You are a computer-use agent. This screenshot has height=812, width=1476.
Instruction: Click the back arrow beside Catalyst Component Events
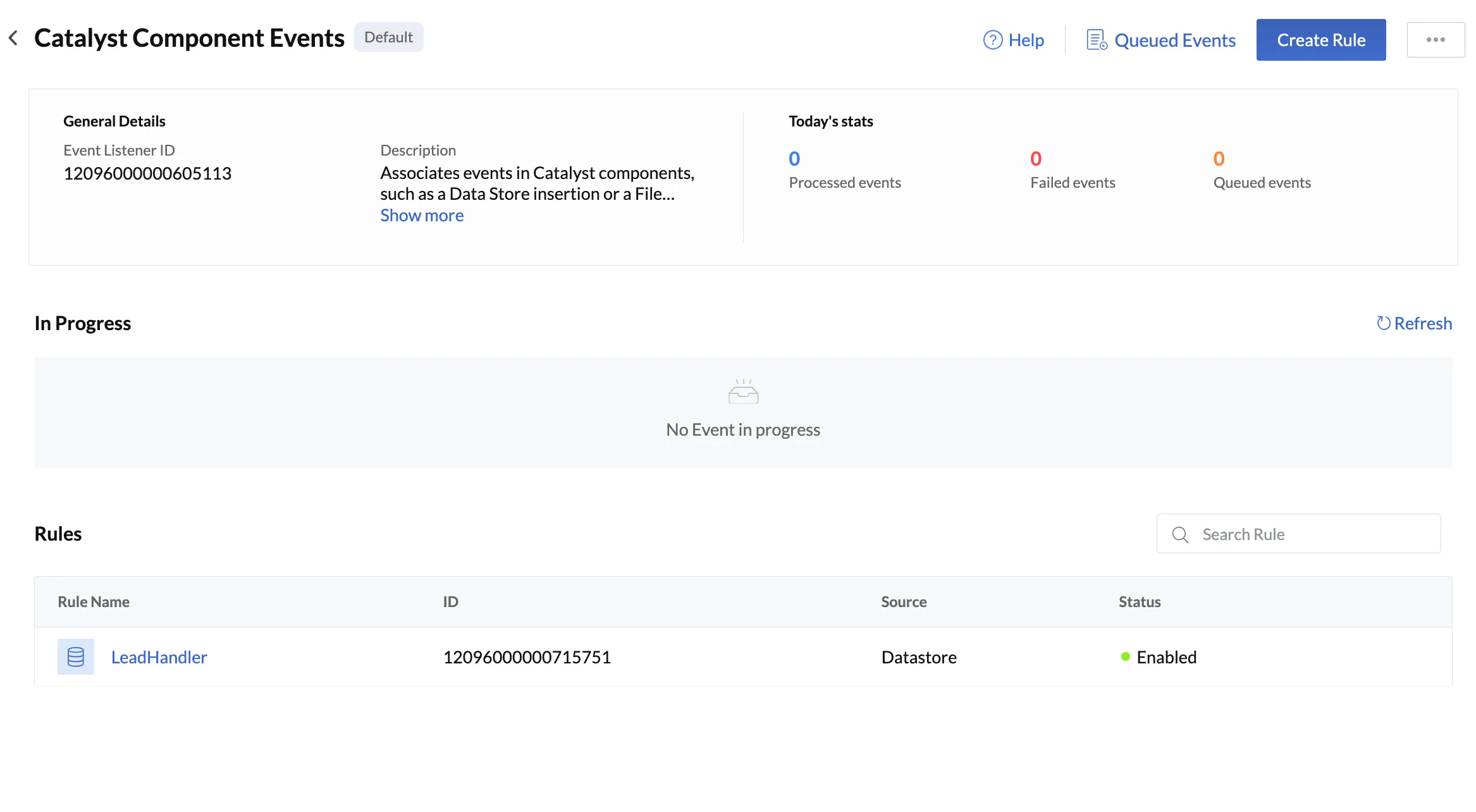click(x=13, y=38)
